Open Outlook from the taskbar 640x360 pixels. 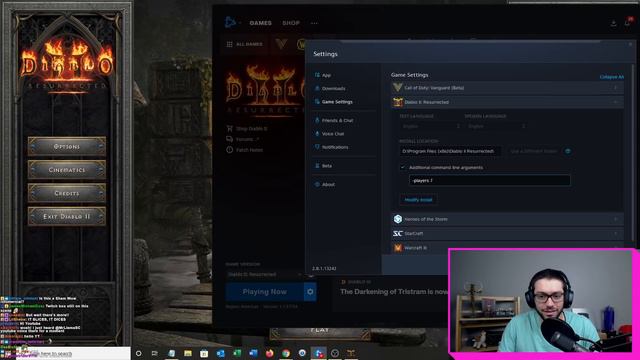220,353
